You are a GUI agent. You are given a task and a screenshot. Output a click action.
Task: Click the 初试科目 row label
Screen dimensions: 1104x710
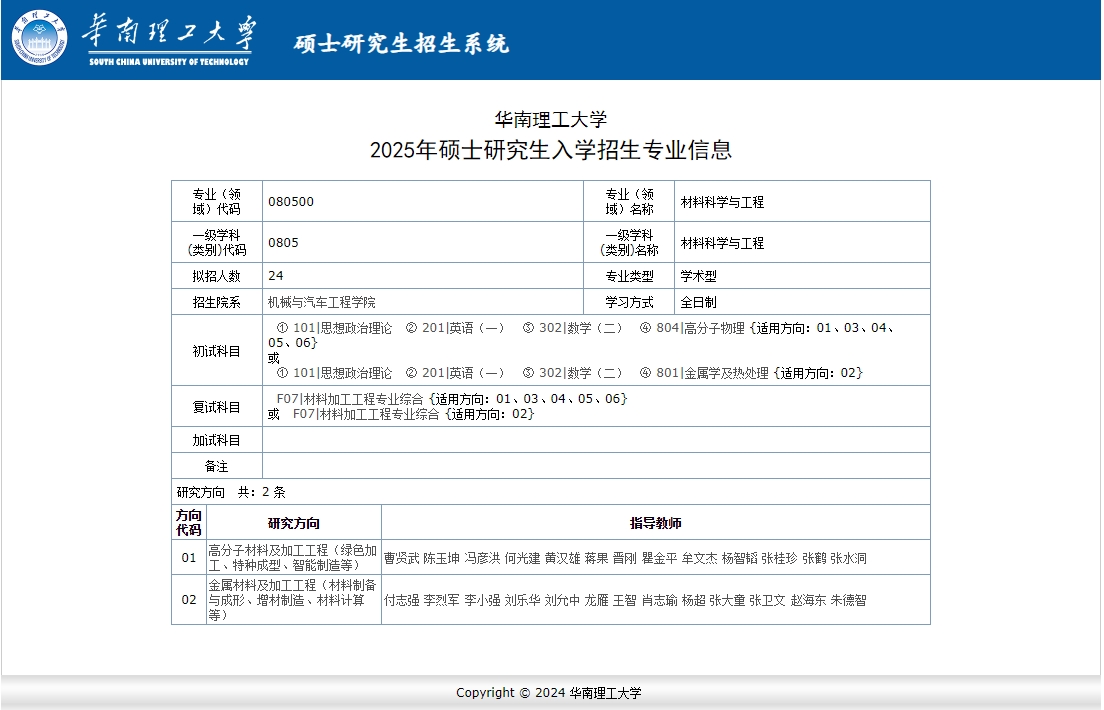click(216, 351)
